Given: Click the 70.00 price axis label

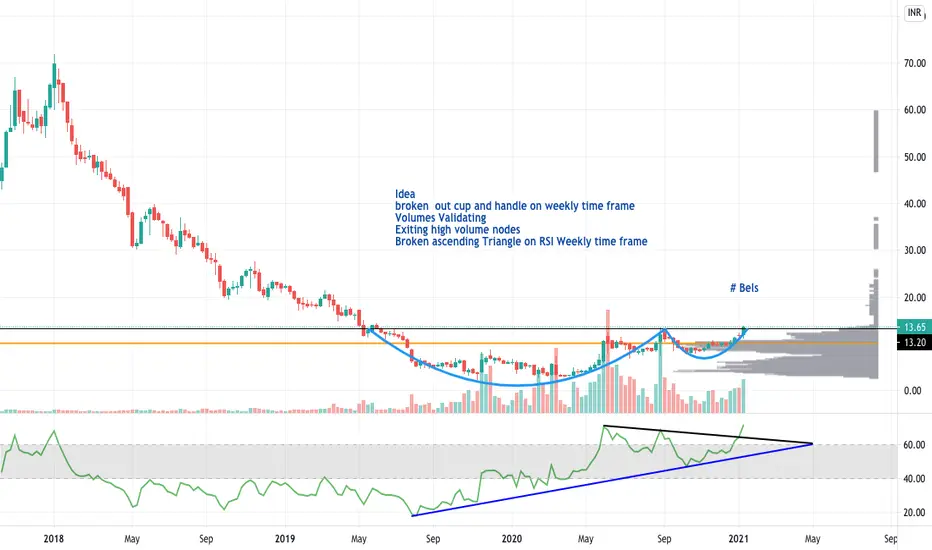Looking at the screenshot, I should point(915,63).
